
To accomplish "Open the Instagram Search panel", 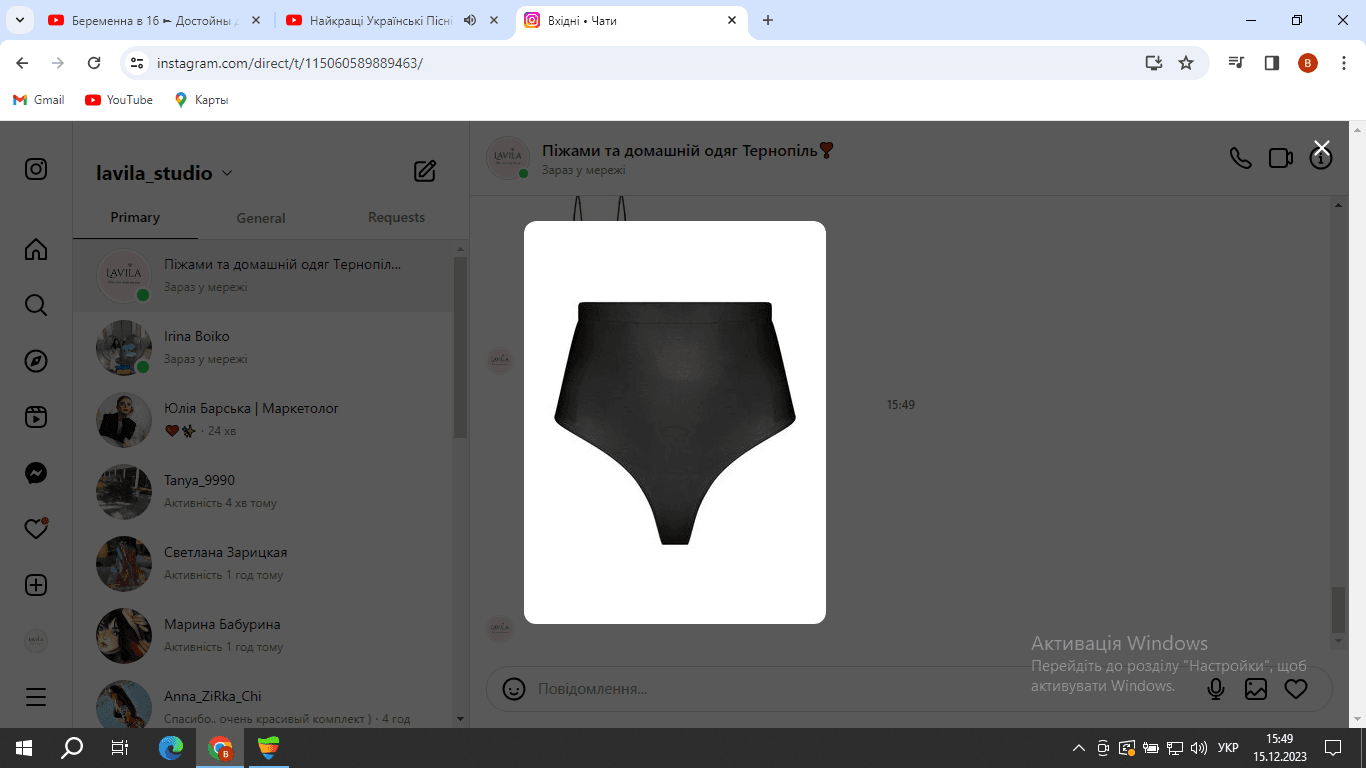I will pyautogui.click(x=36, y=305).
